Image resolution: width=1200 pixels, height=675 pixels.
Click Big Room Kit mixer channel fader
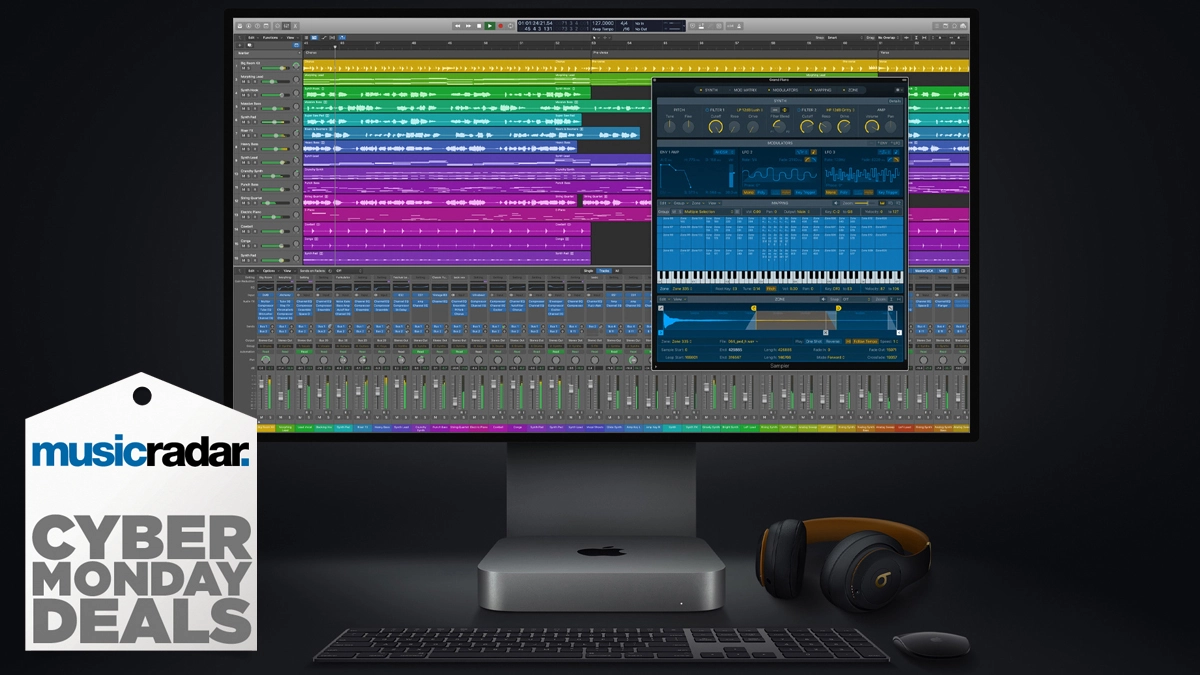(x=261, y=384)
